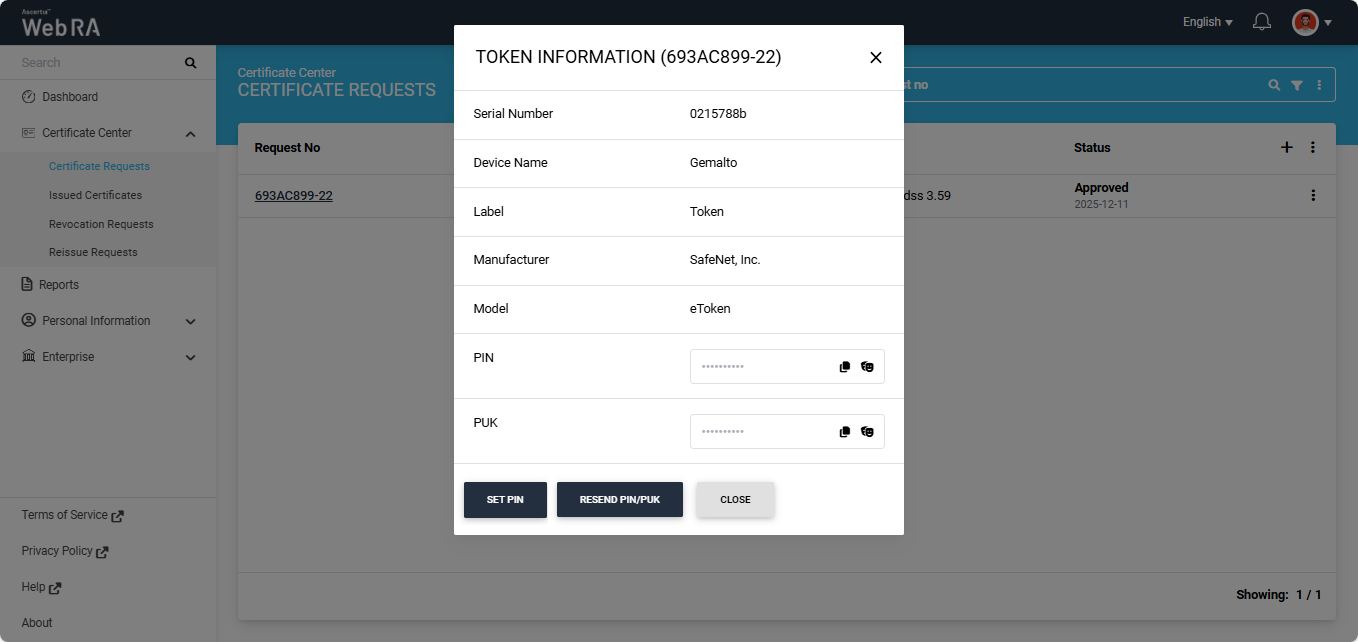Click the filter funnel icon
The height and width of the screenshot is (642, 1358).
[1296, 86]
